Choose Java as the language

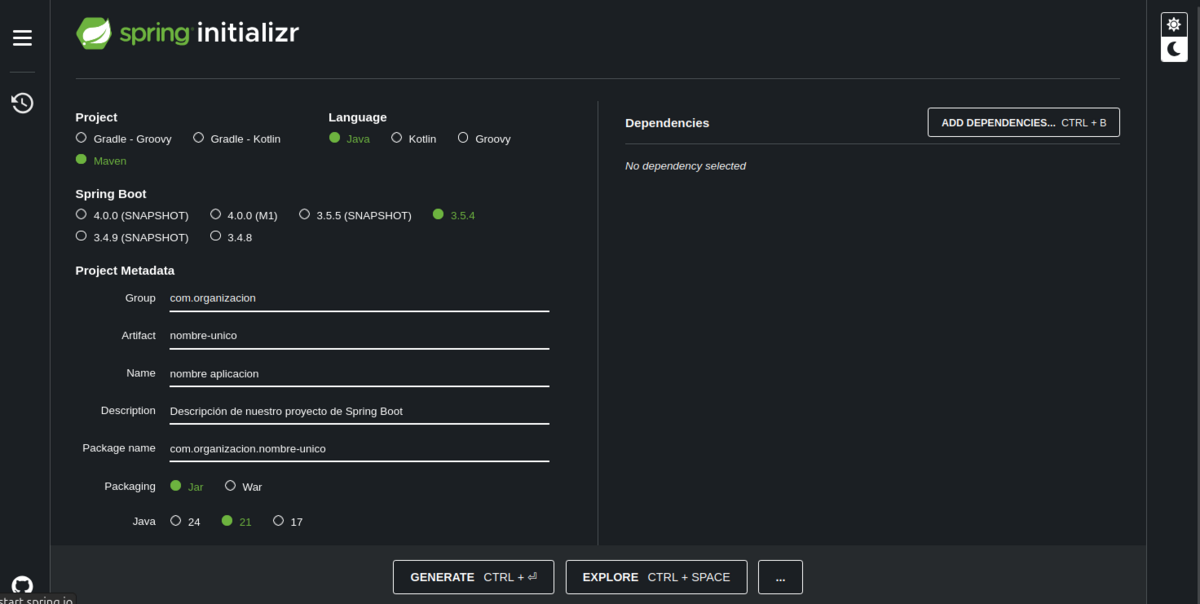tap(350, 139)
